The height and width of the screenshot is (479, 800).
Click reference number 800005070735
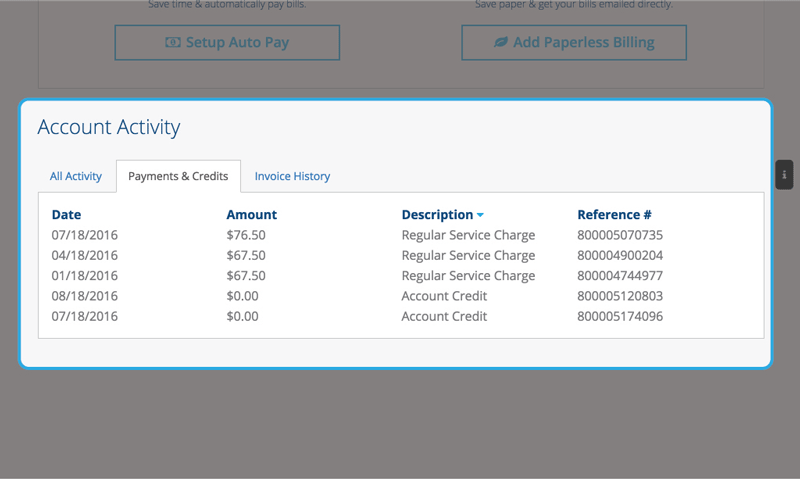pyautogui.click(x=620, y=235)
